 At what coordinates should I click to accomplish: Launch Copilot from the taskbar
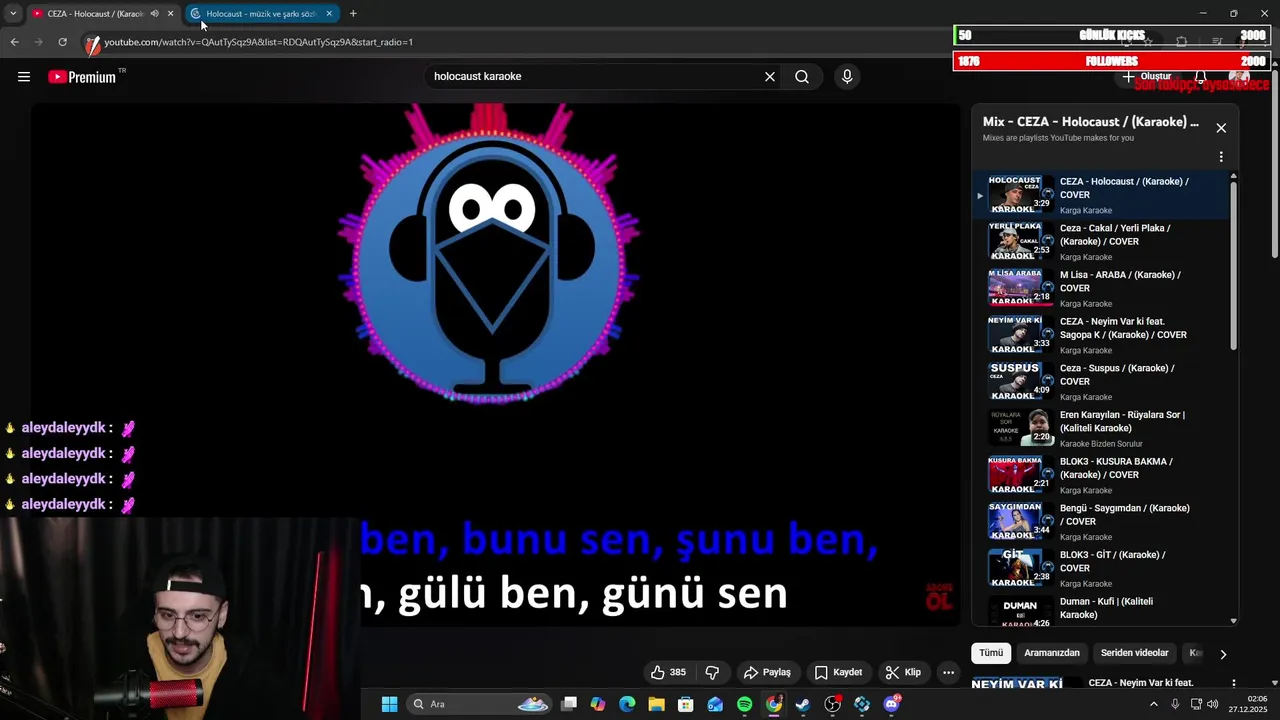coord(598,704)
